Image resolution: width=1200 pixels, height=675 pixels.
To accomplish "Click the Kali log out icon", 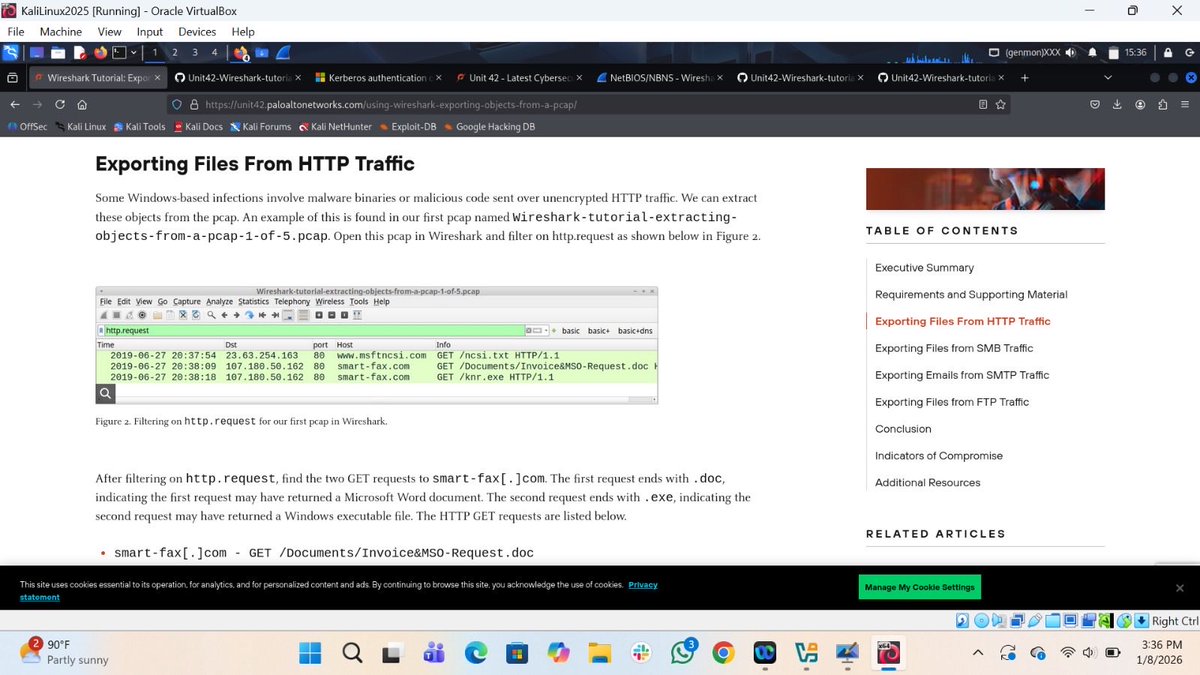I will tap(1188, 52).
